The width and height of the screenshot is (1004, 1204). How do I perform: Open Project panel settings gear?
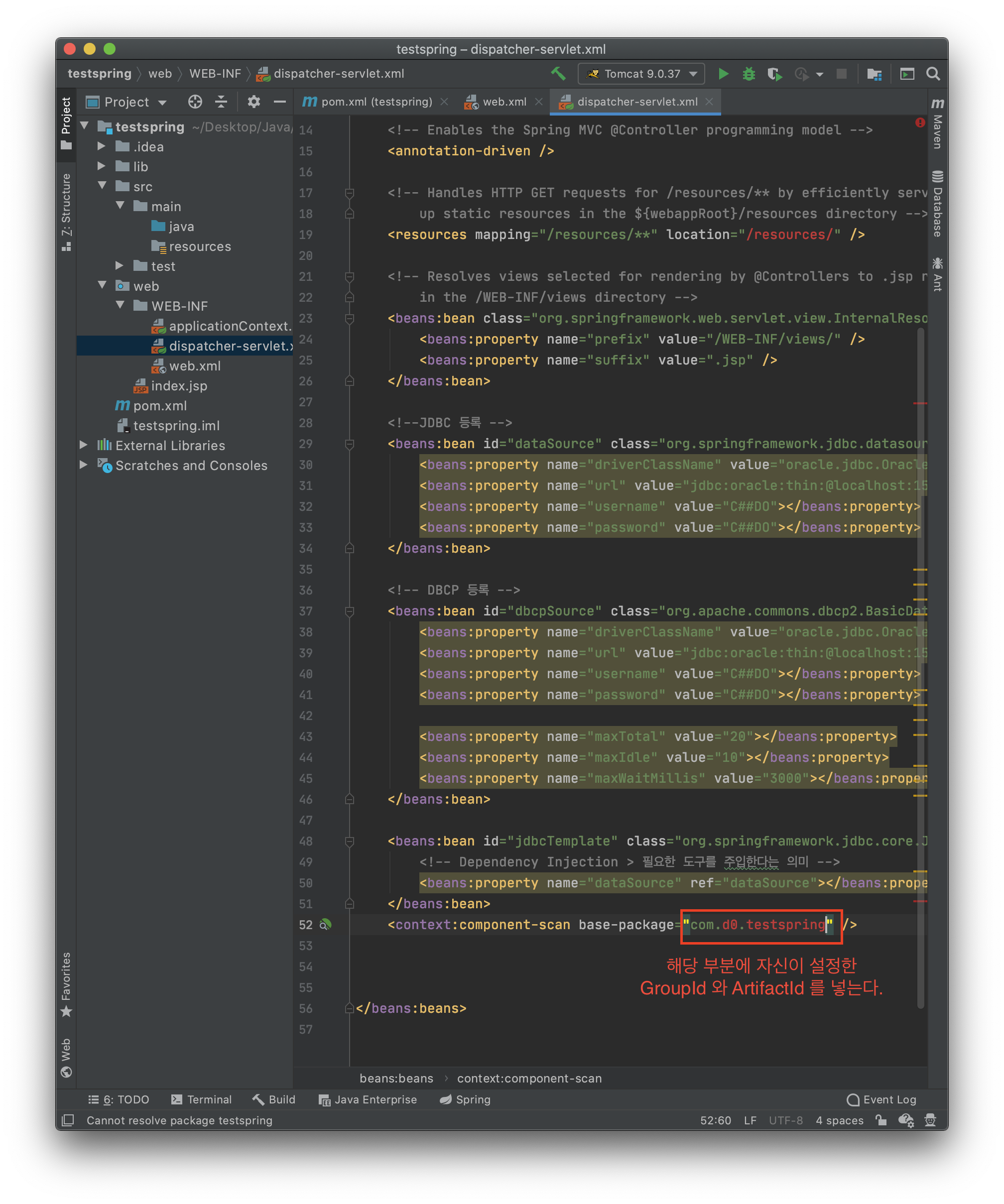click(253, 102)
